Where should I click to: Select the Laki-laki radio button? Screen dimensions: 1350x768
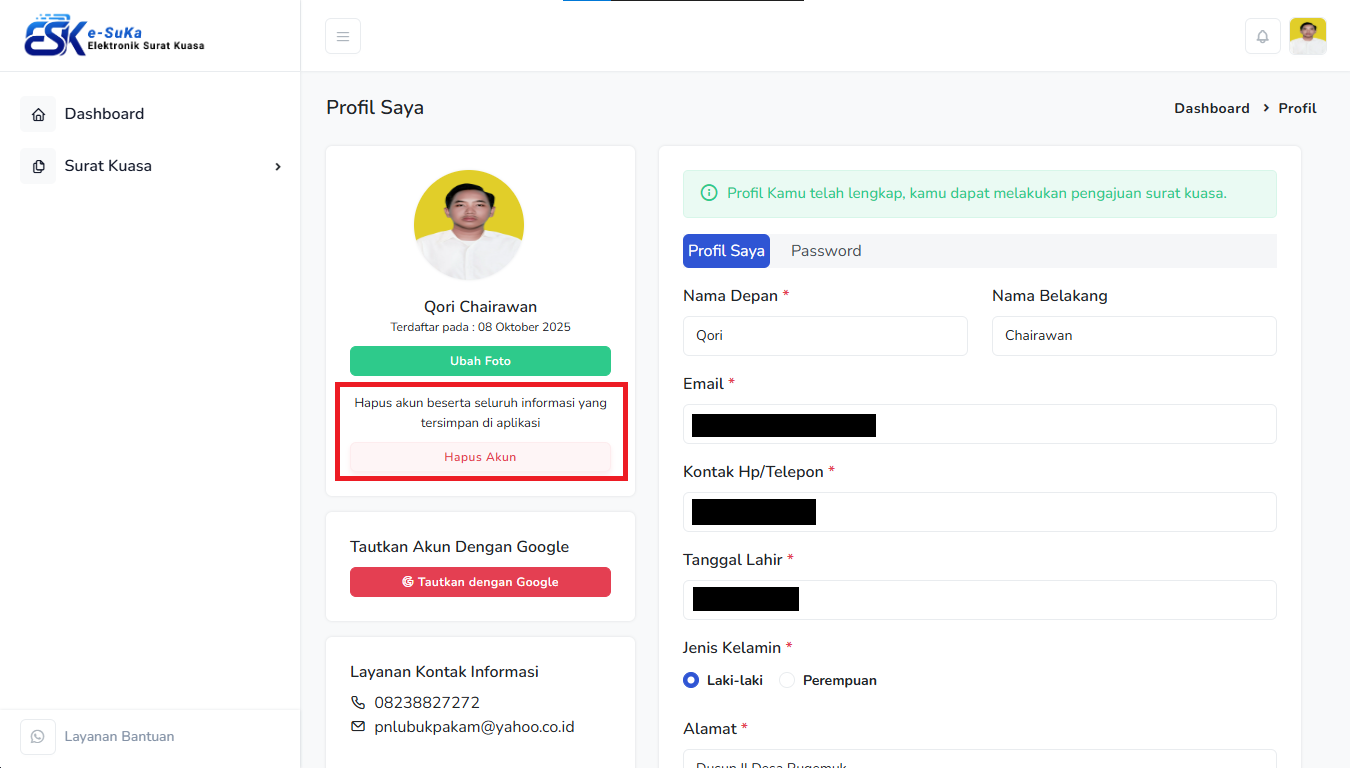[691, 680]
